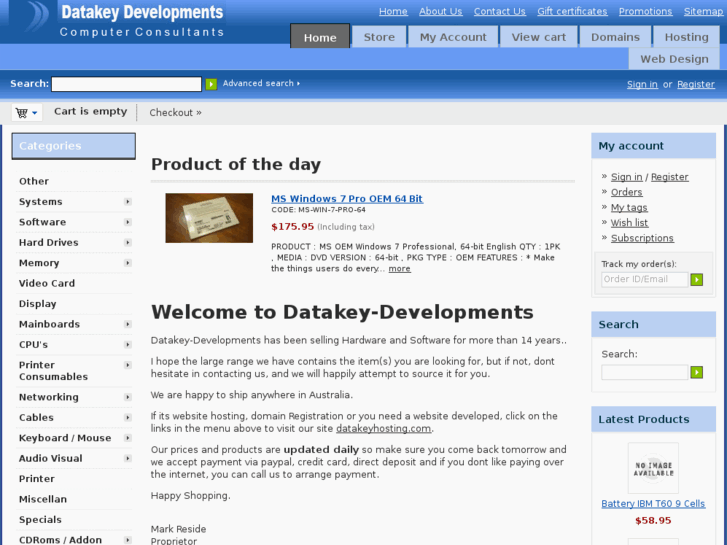Expand the Keyboard / Mouse category arrow
The height and width of the screenshot is (545, 727).
pyautogui.click(x=128, y=438)
